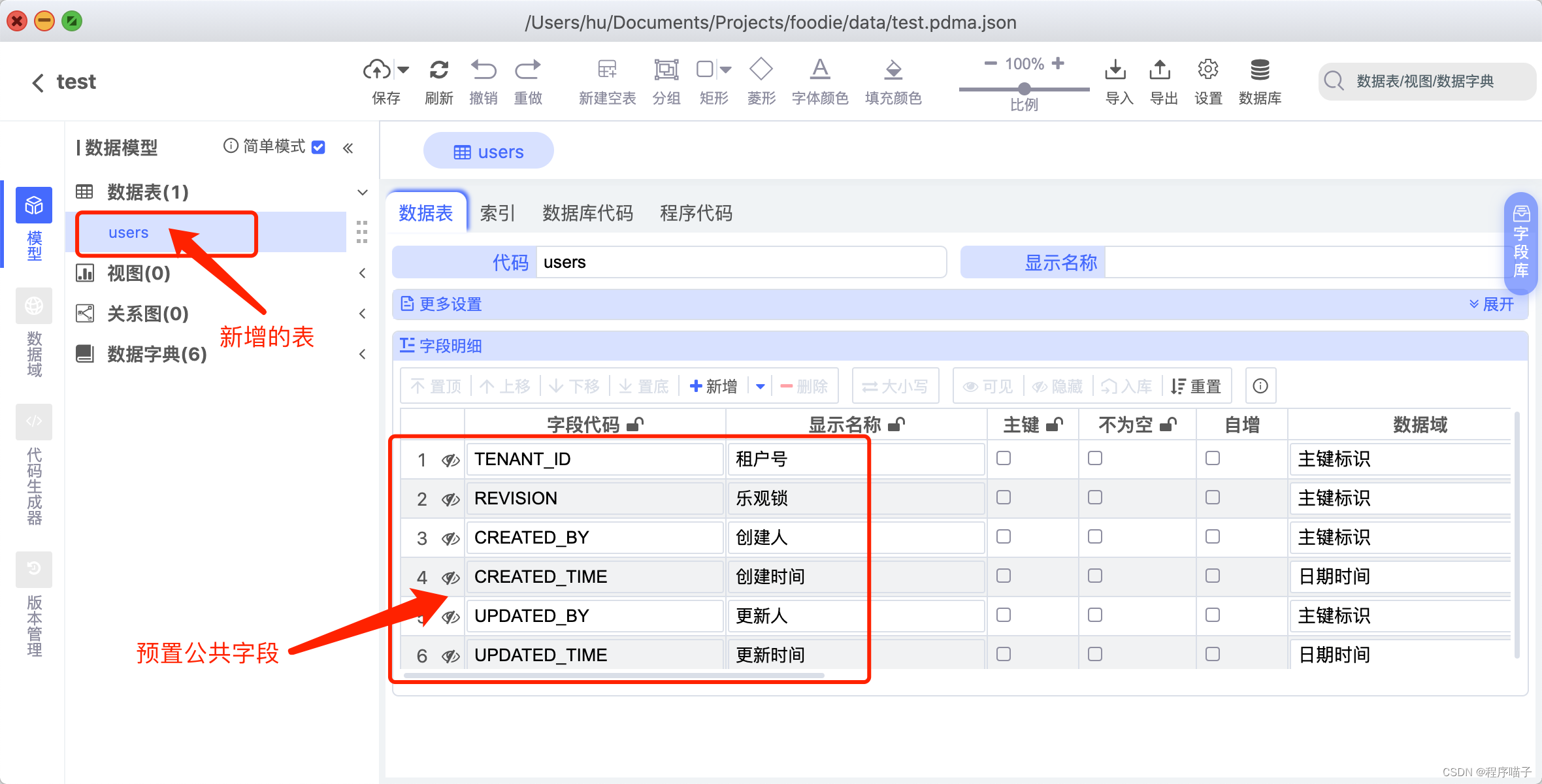Click the 删除 delete field button
Image resolution: width=1542 pixels, height=784 pixels.
(804, 386)
